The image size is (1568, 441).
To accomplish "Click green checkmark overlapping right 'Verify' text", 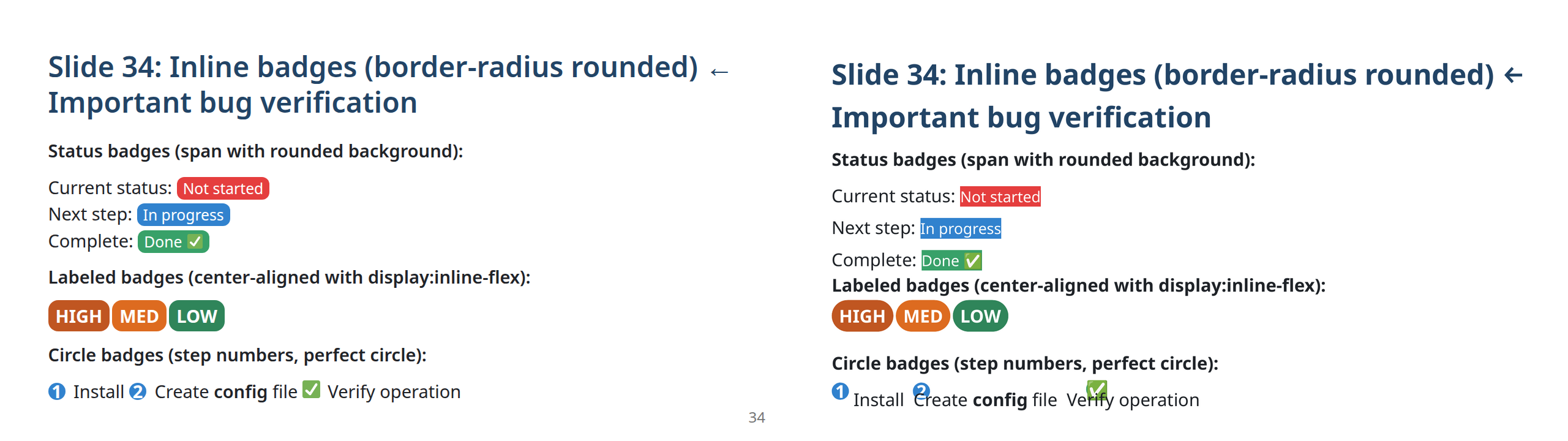I will point(1096,390).
